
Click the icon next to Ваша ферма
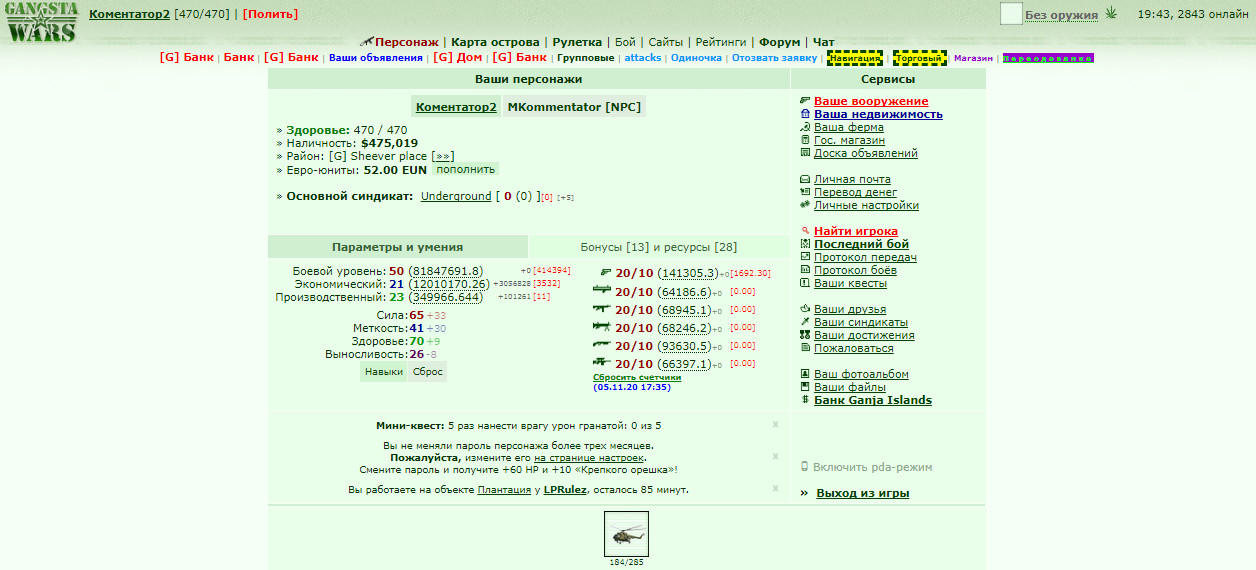[x=805, y=127]
